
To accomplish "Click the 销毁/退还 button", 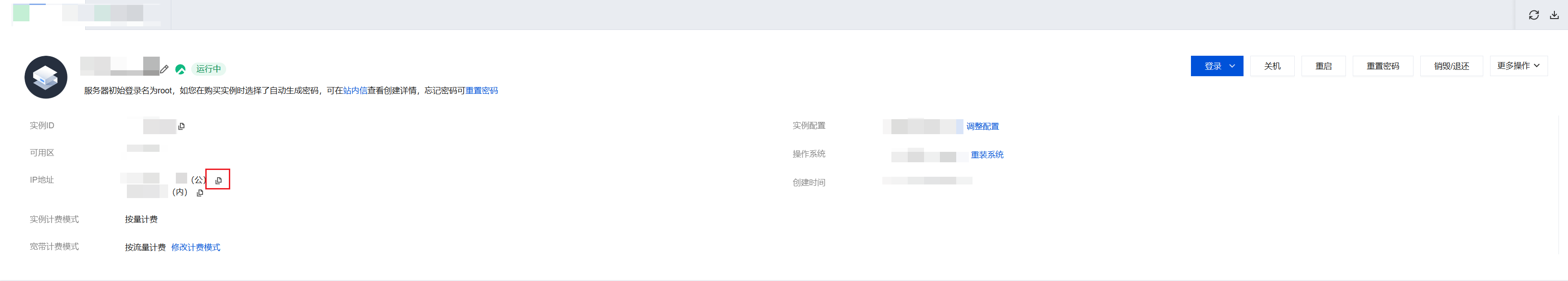I will pyautogui.click(x=1451, y=66).
